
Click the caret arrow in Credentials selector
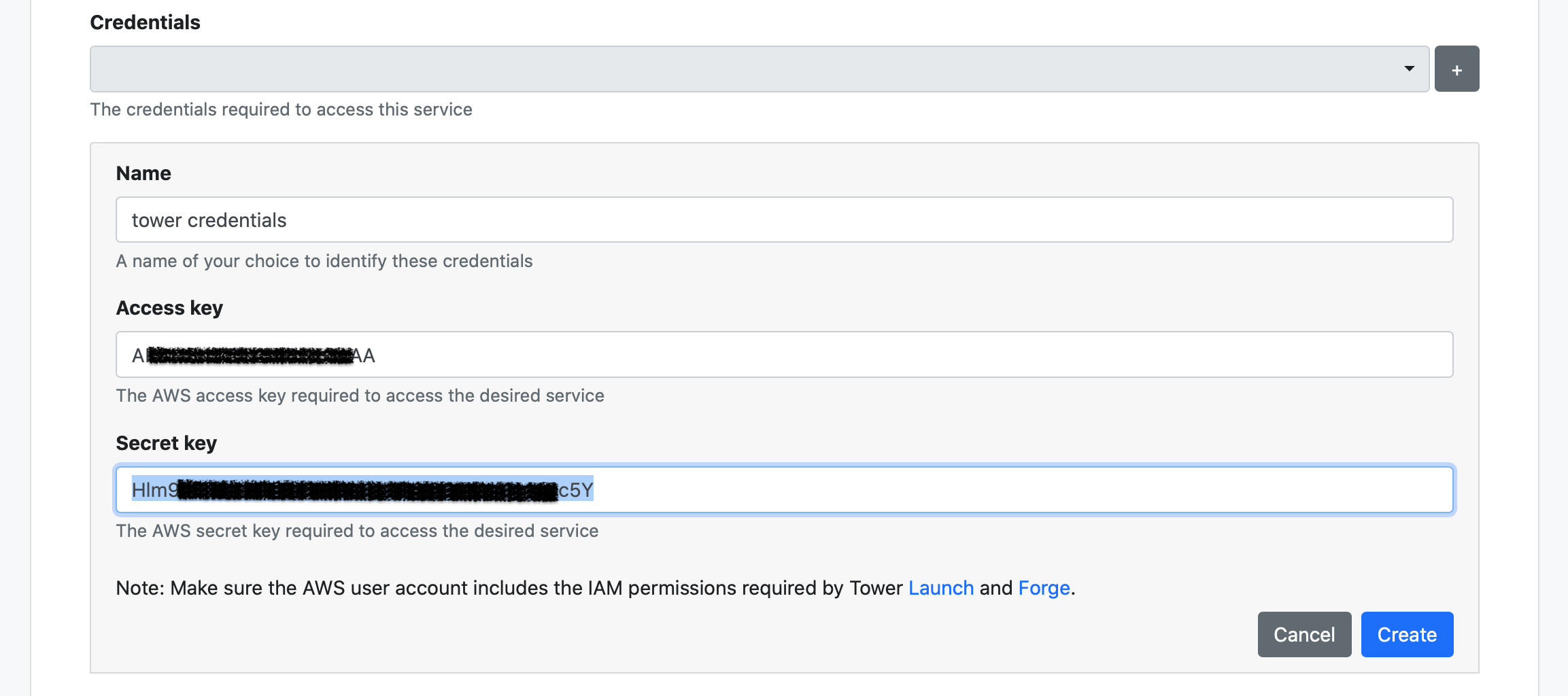(x=1409, y=69)
